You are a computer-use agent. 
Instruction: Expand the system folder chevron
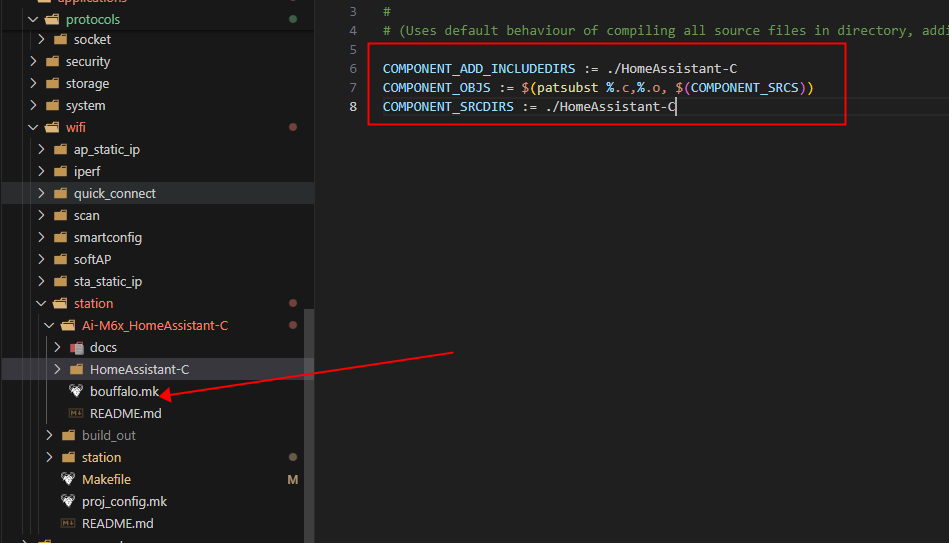coord(33,105)
